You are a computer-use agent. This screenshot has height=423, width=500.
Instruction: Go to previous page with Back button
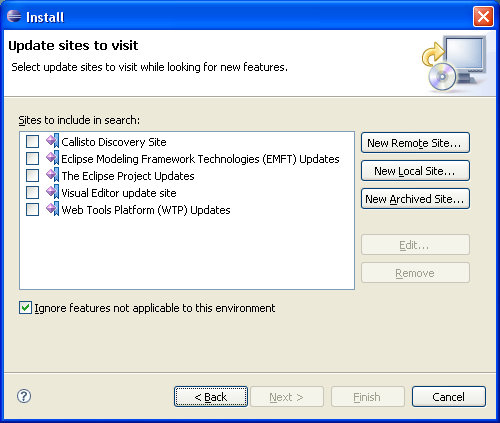point(211,397)
